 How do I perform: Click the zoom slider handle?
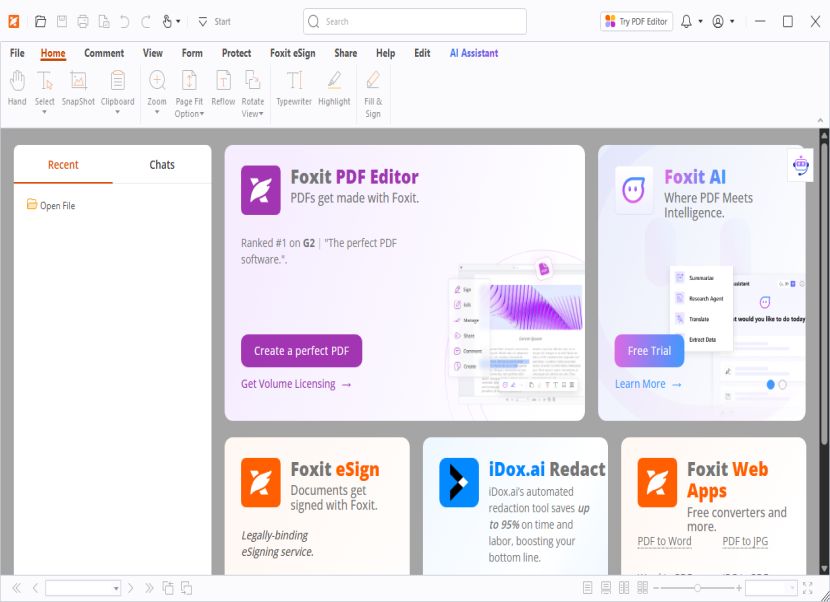pyautogui.click(x=697, y=588)
